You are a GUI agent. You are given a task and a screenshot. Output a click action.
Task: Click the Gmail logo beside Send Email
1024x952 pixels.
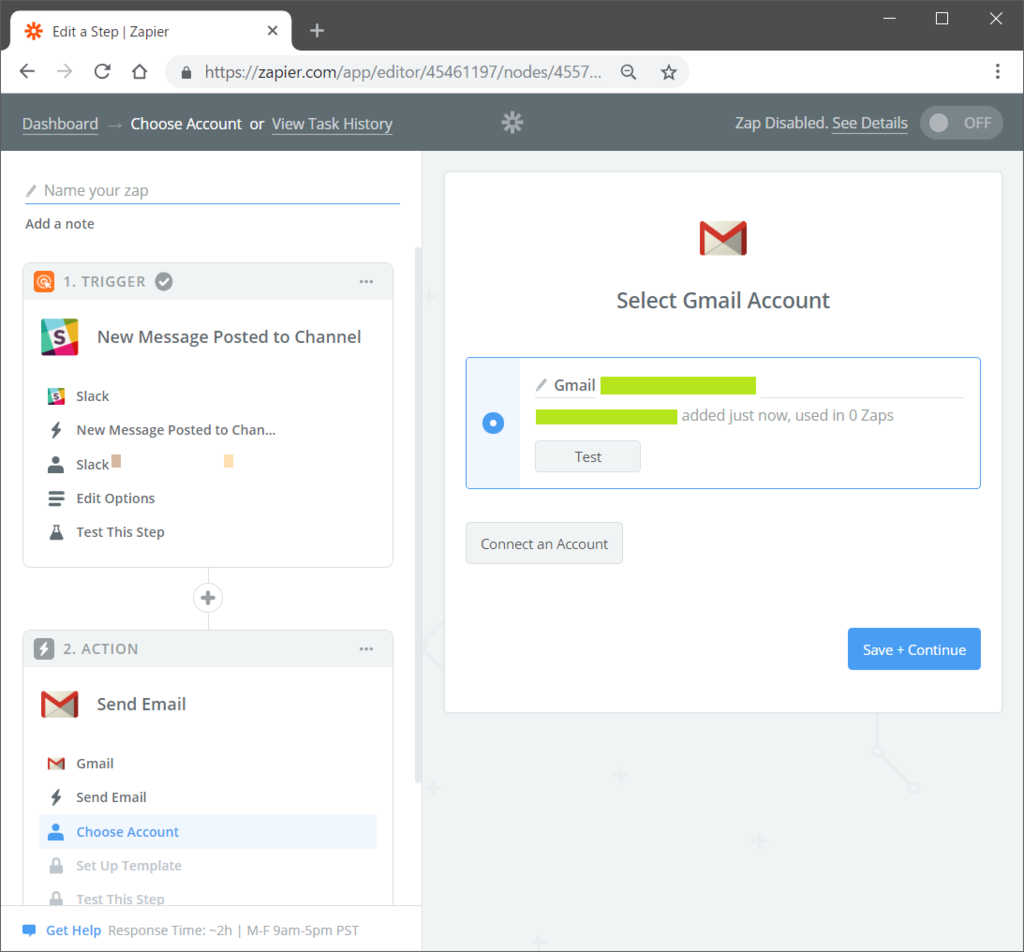click(x=59, y=704)
